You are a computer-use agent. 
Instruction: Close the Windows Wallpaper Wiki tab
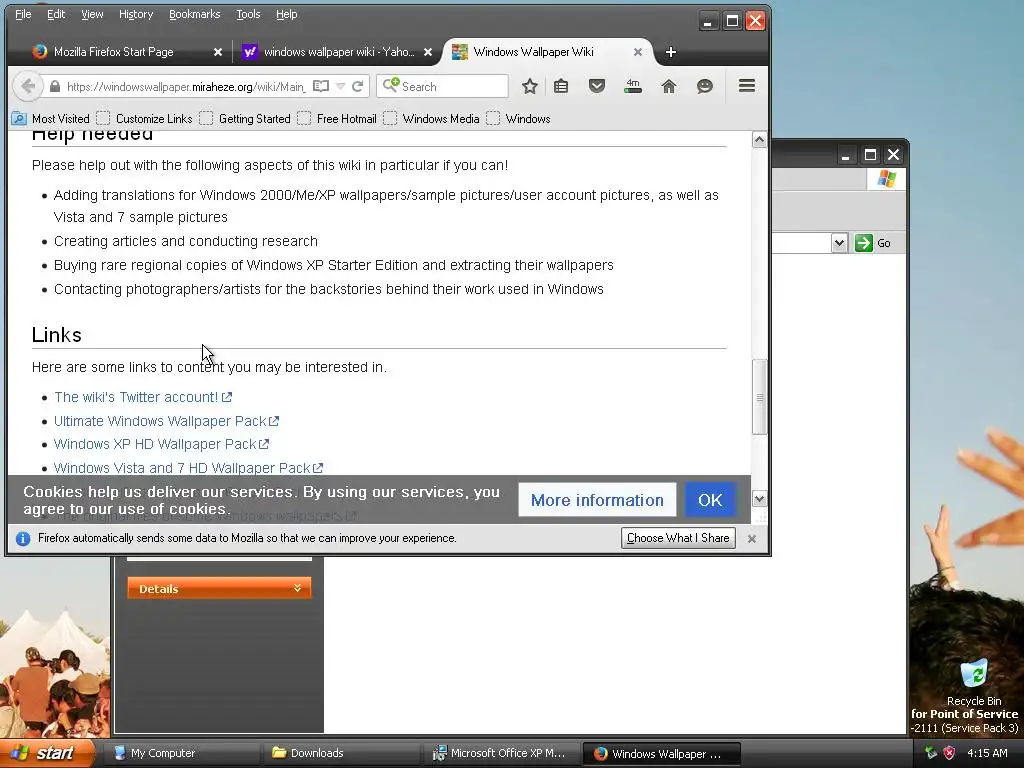pyautogui.click(x=638, y=52)
